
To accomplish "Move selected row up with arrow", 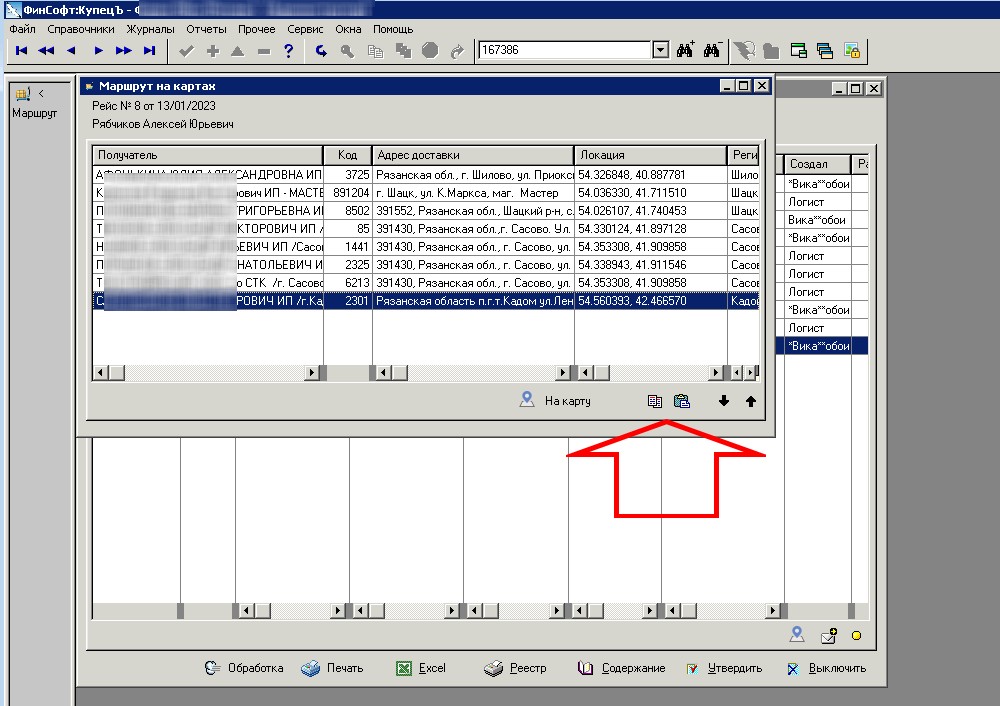I will [x=751, y=401].
